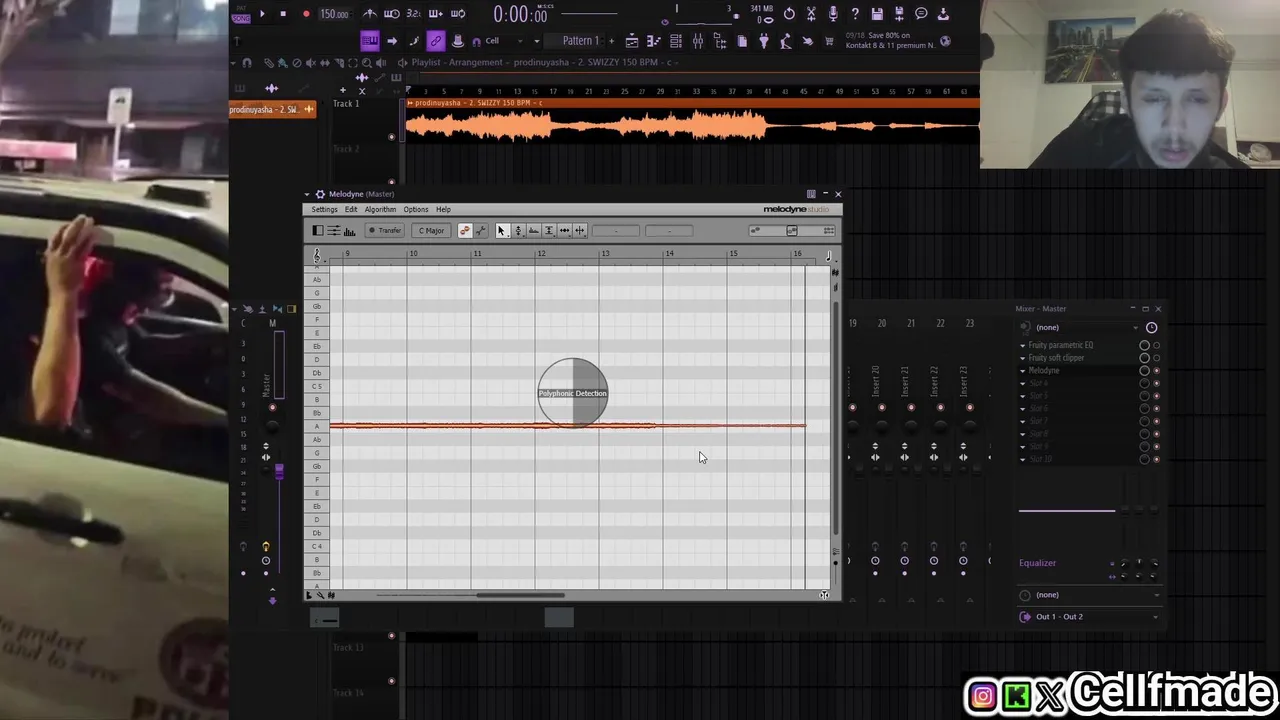The width and height of the screenshot is (1280, 720).
Task: Click the download arrow icon in the top bar
Action: (x=943, y=14)
